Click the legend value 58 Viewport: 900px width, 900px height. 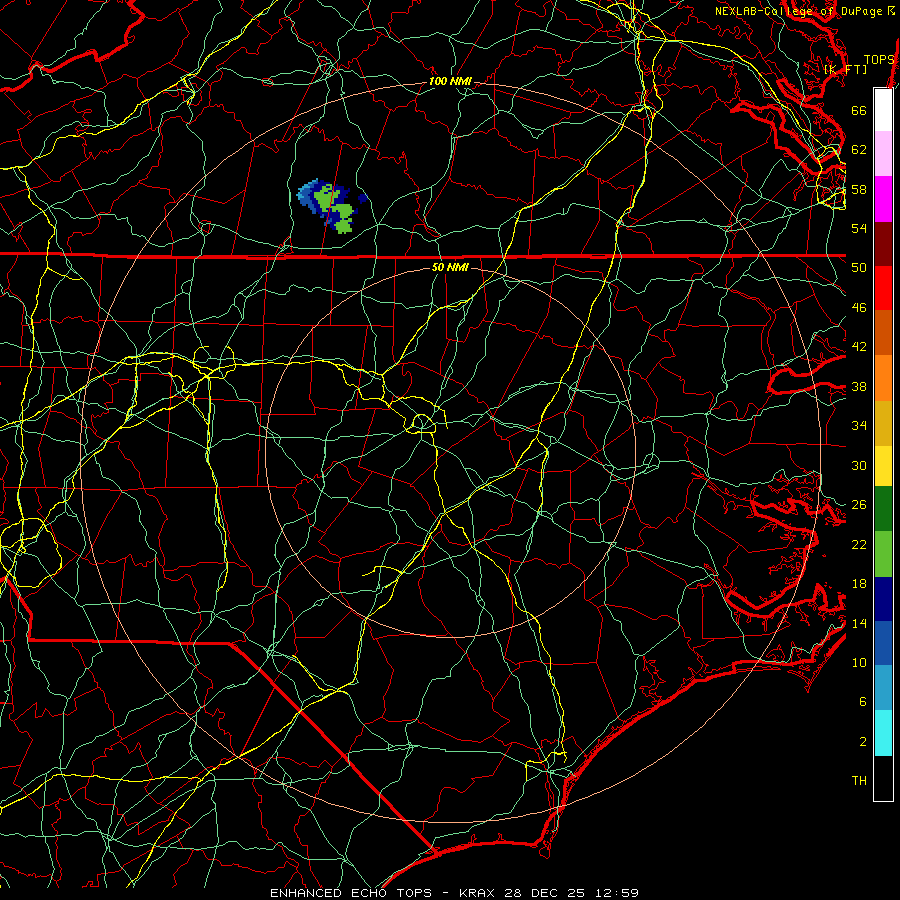tap(859, 189)
